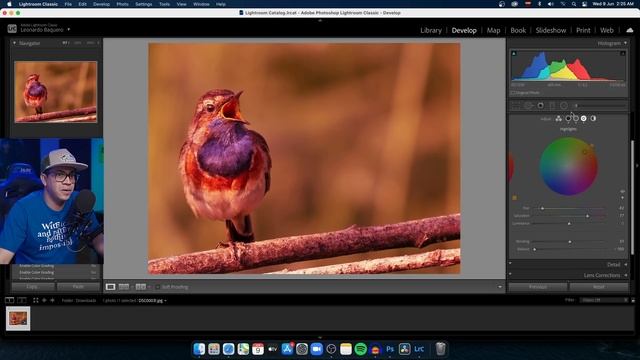The height and width of the screenshot is (360, 640).
Task: Switch to the Slideshow module
Action: pyautogui.click(x=551, y=30)
